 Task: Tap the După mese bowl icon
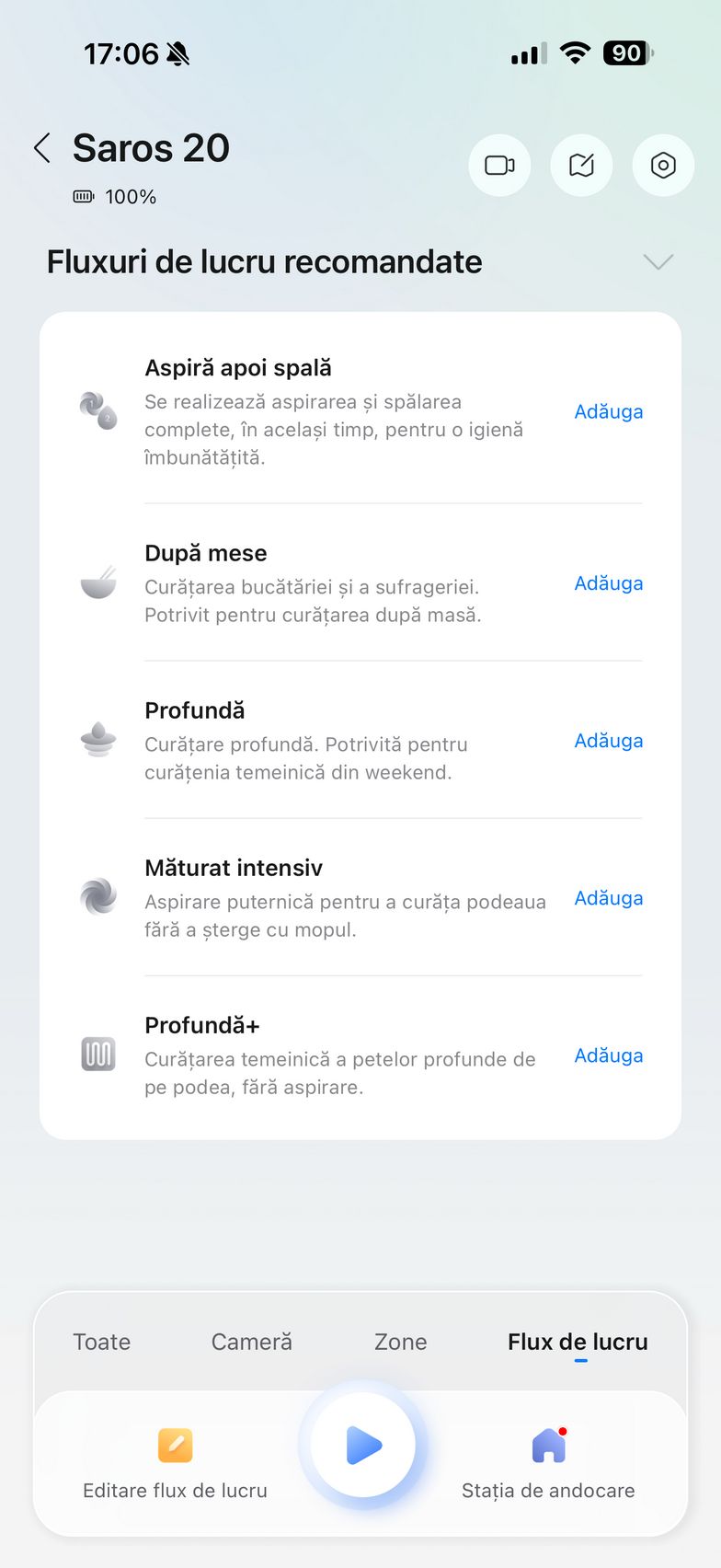pyautogui.click(x=98, y=582)
